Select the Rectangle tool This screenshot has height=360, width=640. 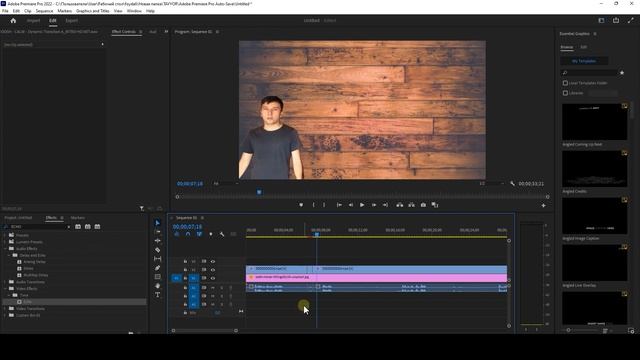point(158,277)
